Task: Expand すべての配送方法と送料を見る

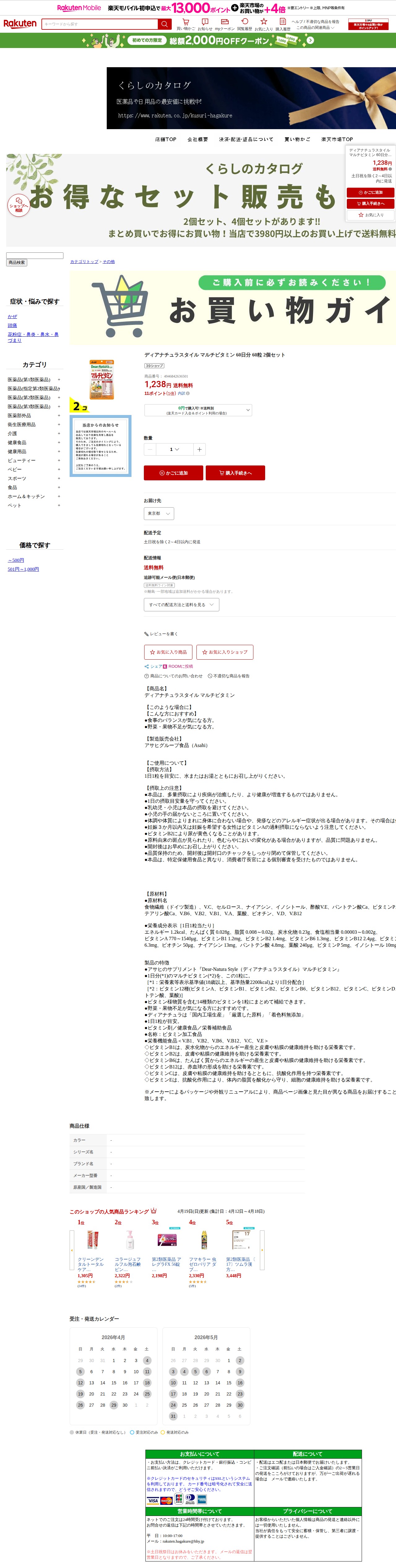Action: coord(181,605)
